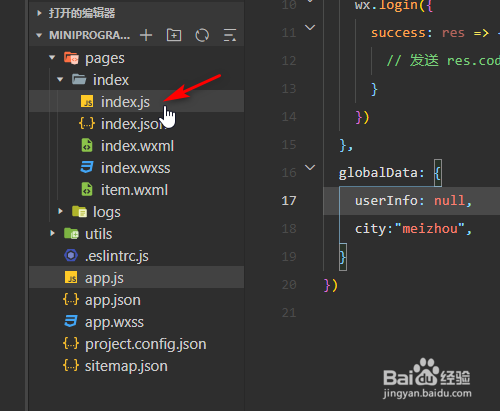Collapse the index folder arrow
Image resolution: width=500 pixels, height=411 pixels.
click(60, 80)
